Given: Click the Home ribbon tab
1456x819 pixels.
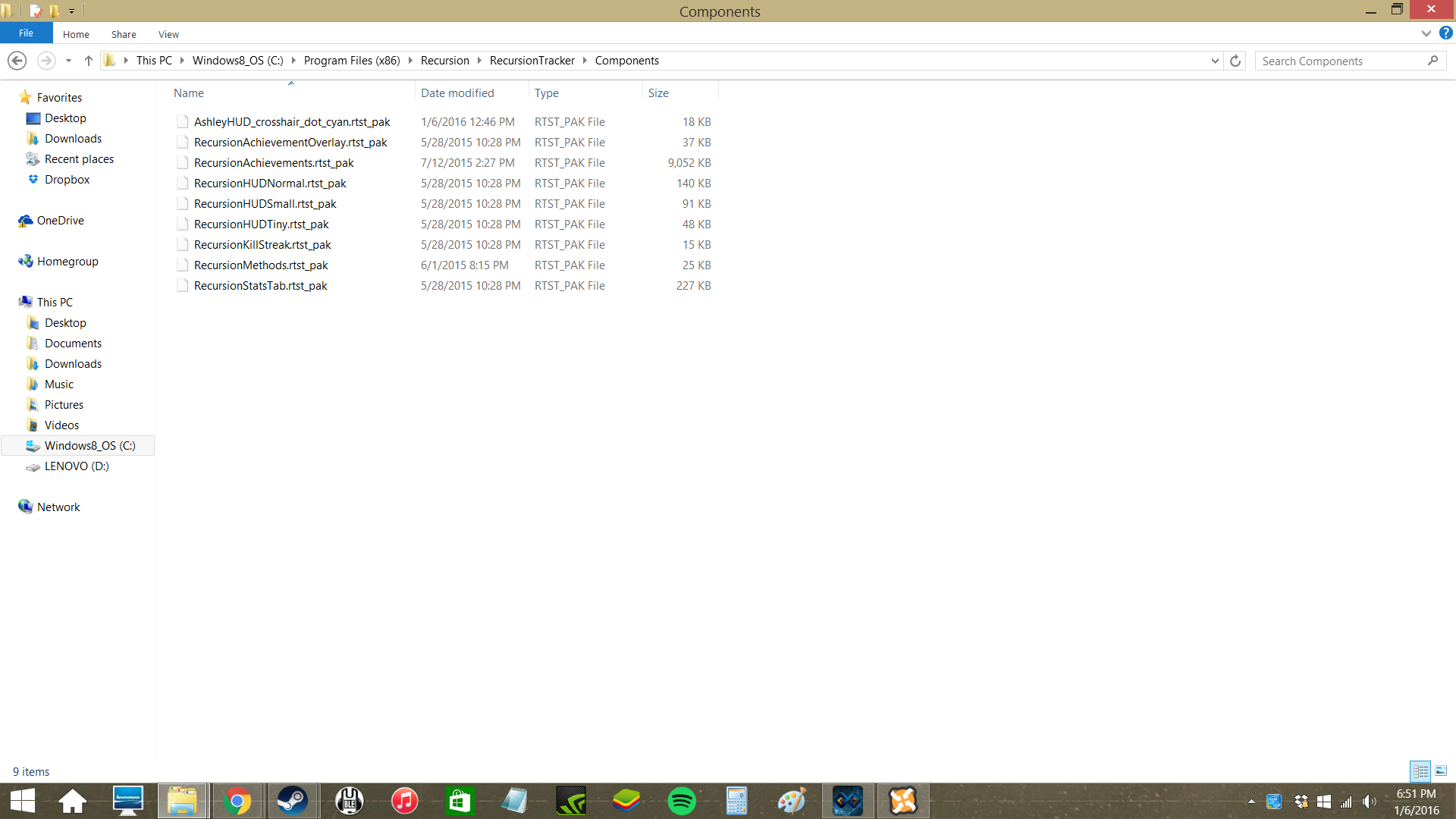Looking at the screenshot, I should click(x=76, y=34).
